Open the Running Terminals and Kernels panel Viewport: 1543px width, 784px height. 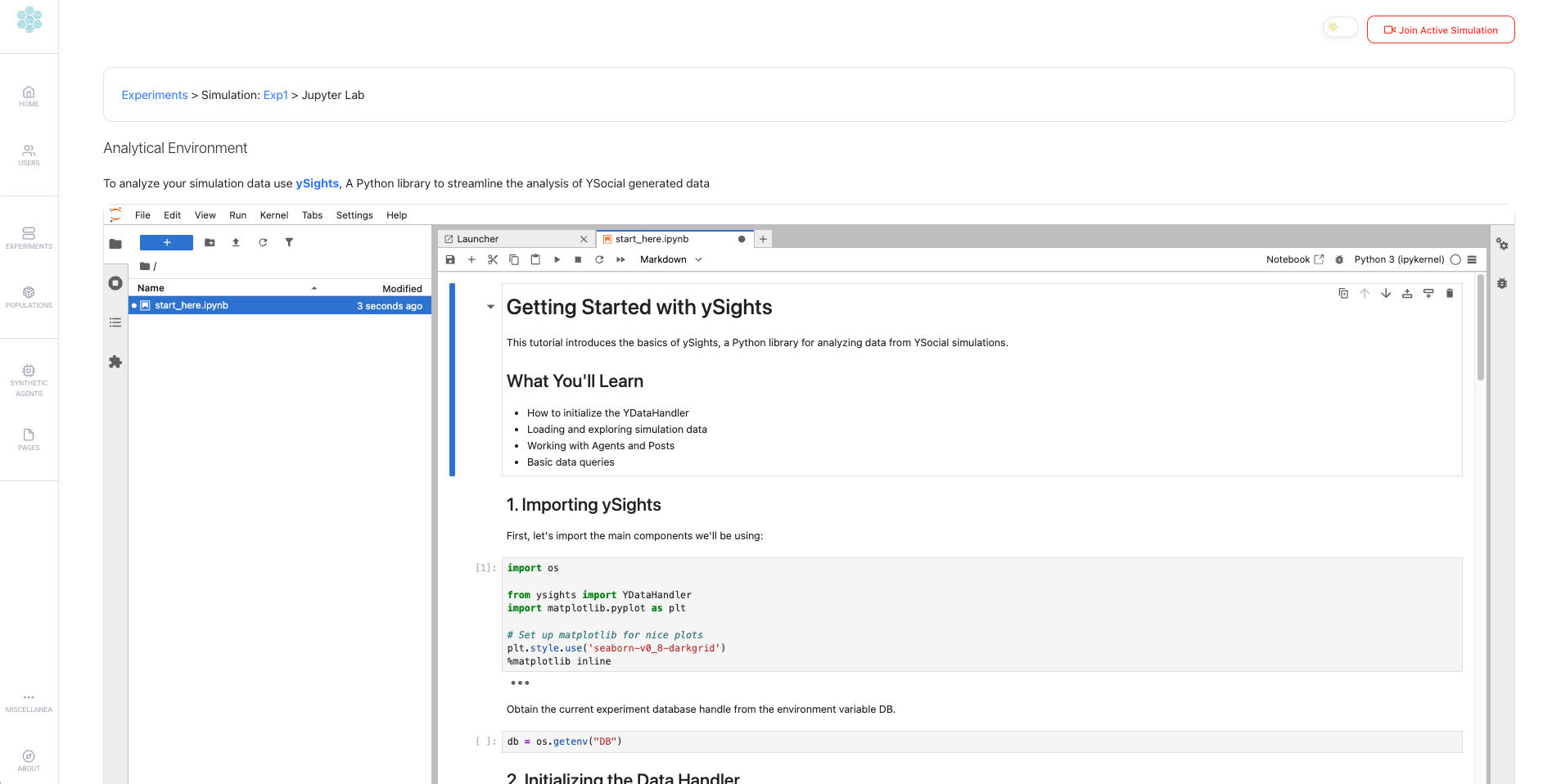(115, 283)
